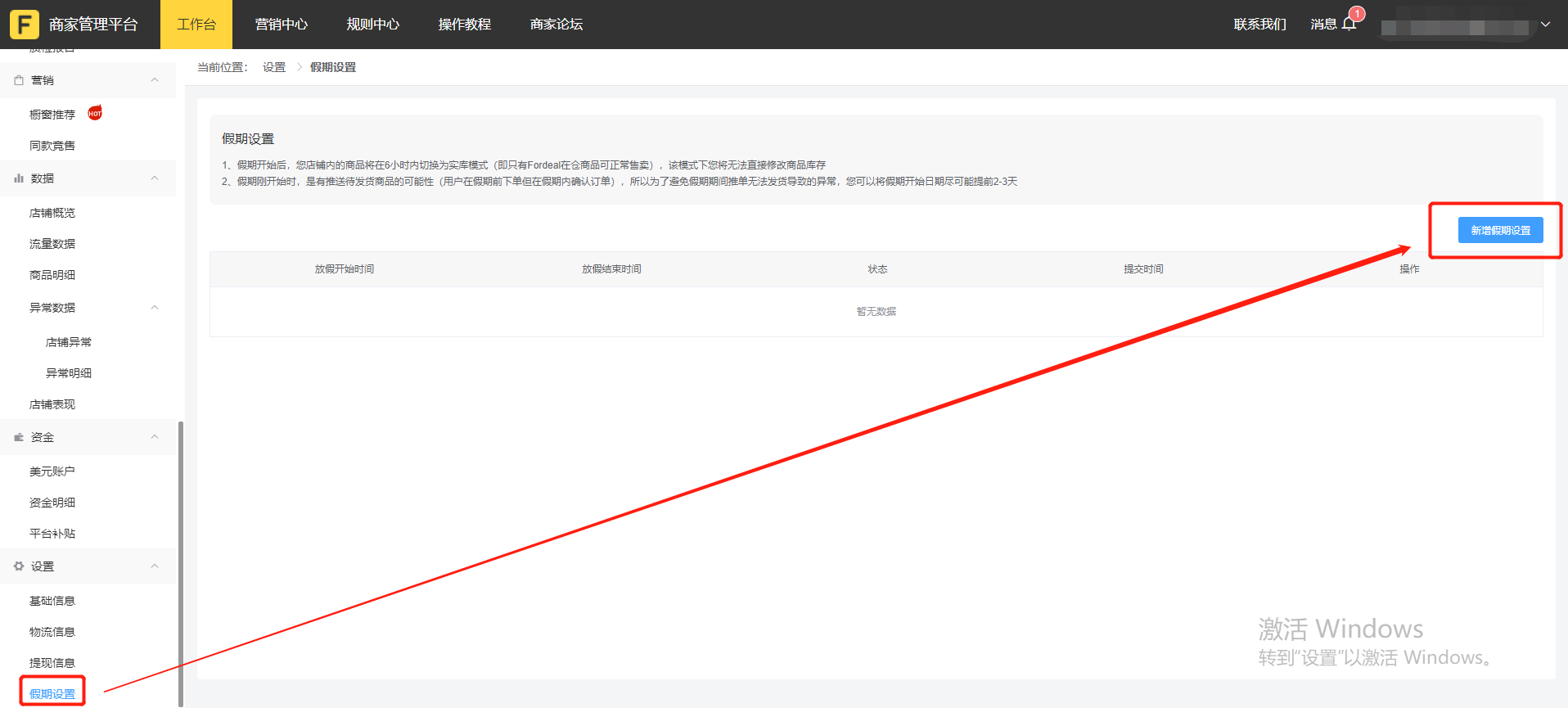Image resolution: width=1568 pixels, height=708 pixels.
Task: Click the 资金 wallet icon
Action: click(19, 437)
